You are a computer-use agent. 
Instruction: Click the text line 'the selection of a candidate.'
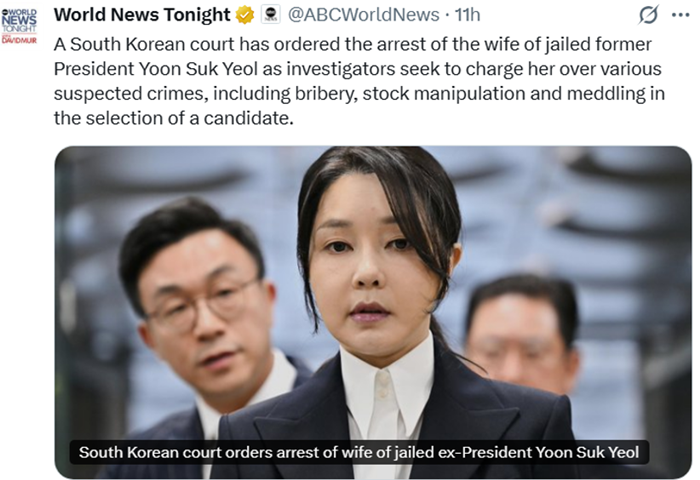(174, 118)
